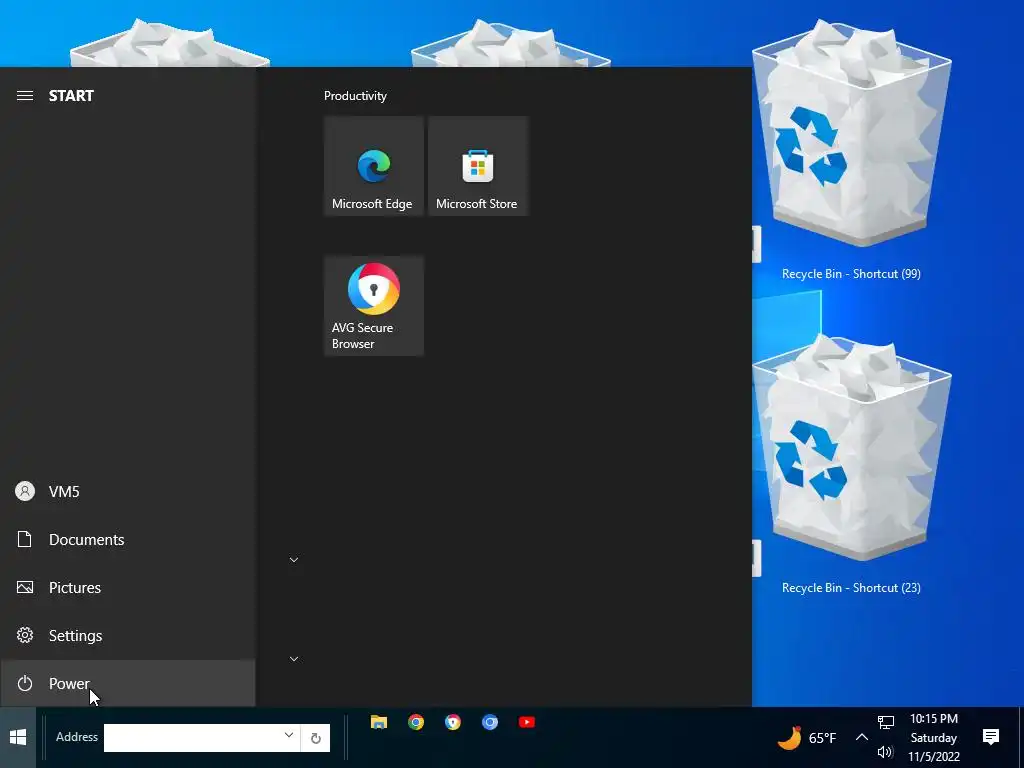Launch the Microsoft Store tile

pyautogui.click(x=477, y=166)
